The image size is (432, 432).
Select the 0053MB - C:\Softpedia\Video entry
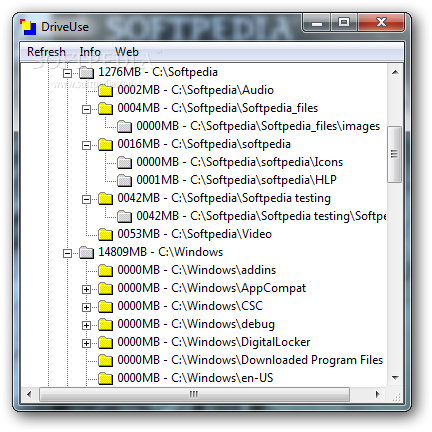[194, 234]
